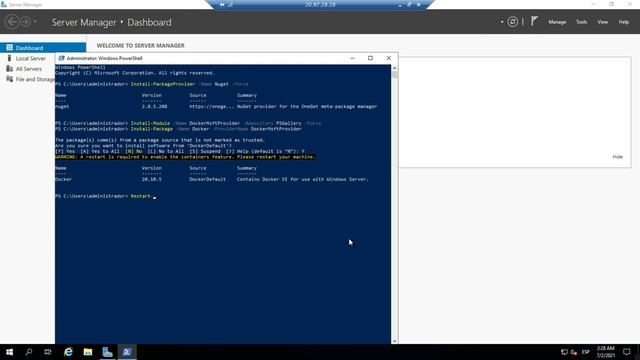
Task: Open Task View on the taskbar
Action: click(48, 352)
